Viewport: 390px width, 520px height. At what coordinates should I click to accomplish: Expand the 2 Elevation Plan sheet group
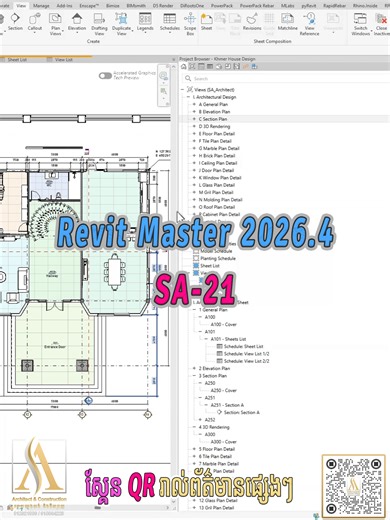pyautogui.click(x=194, y=368)
